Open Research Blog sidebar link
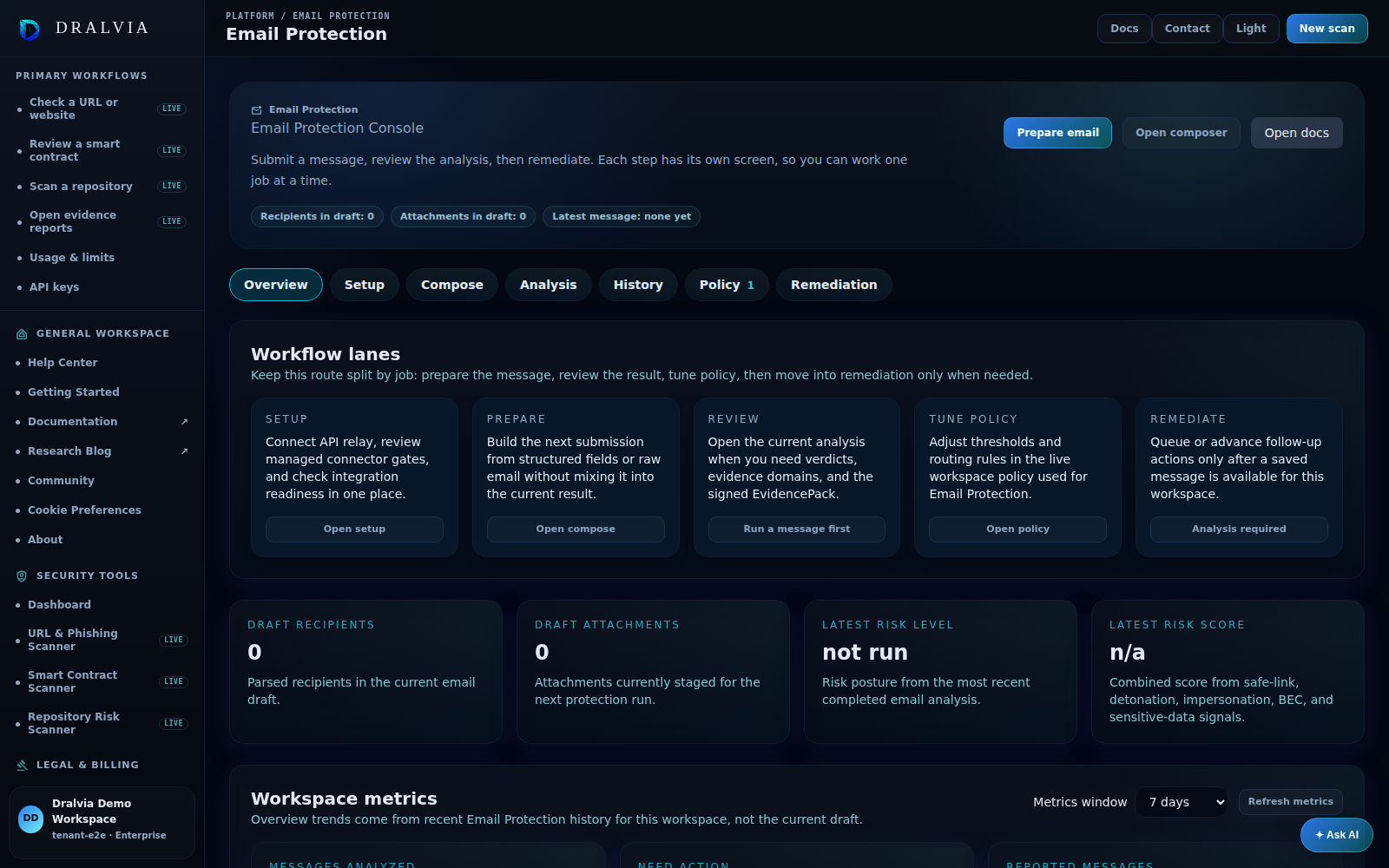This screenshot has width=1389, height=868. 102,451
